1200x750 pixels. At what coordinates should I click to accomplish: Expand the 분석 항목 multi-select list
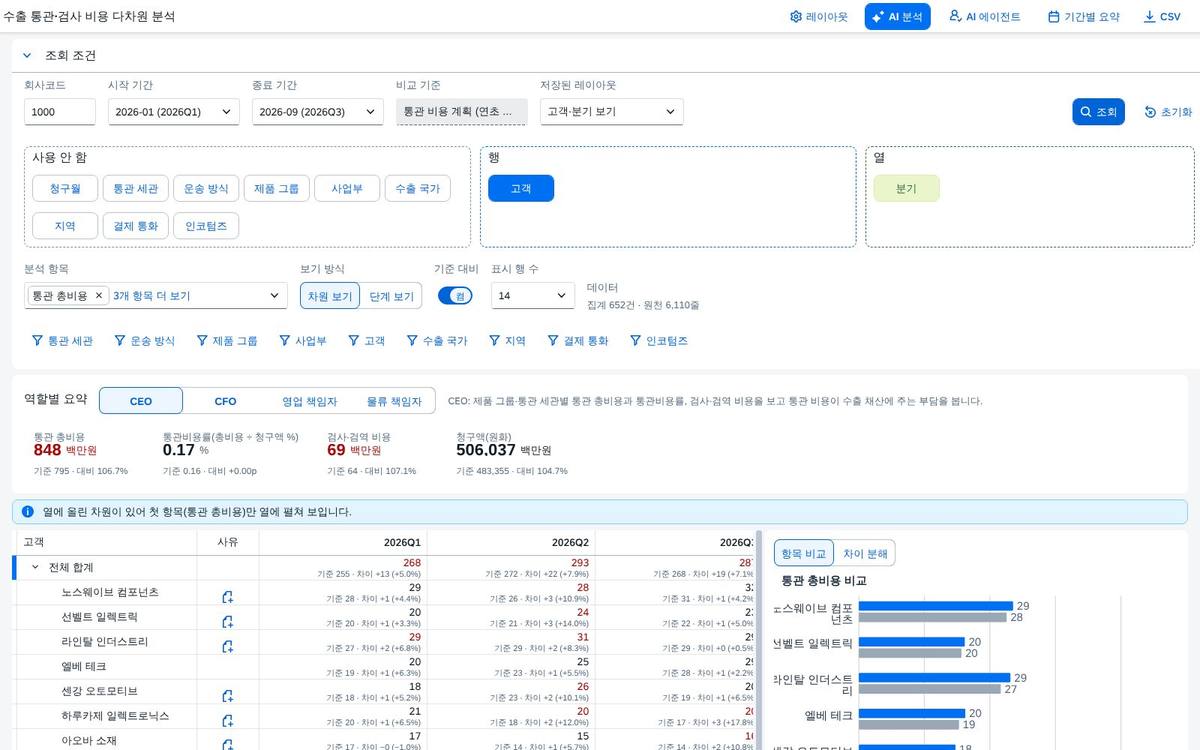pos(275,296)
